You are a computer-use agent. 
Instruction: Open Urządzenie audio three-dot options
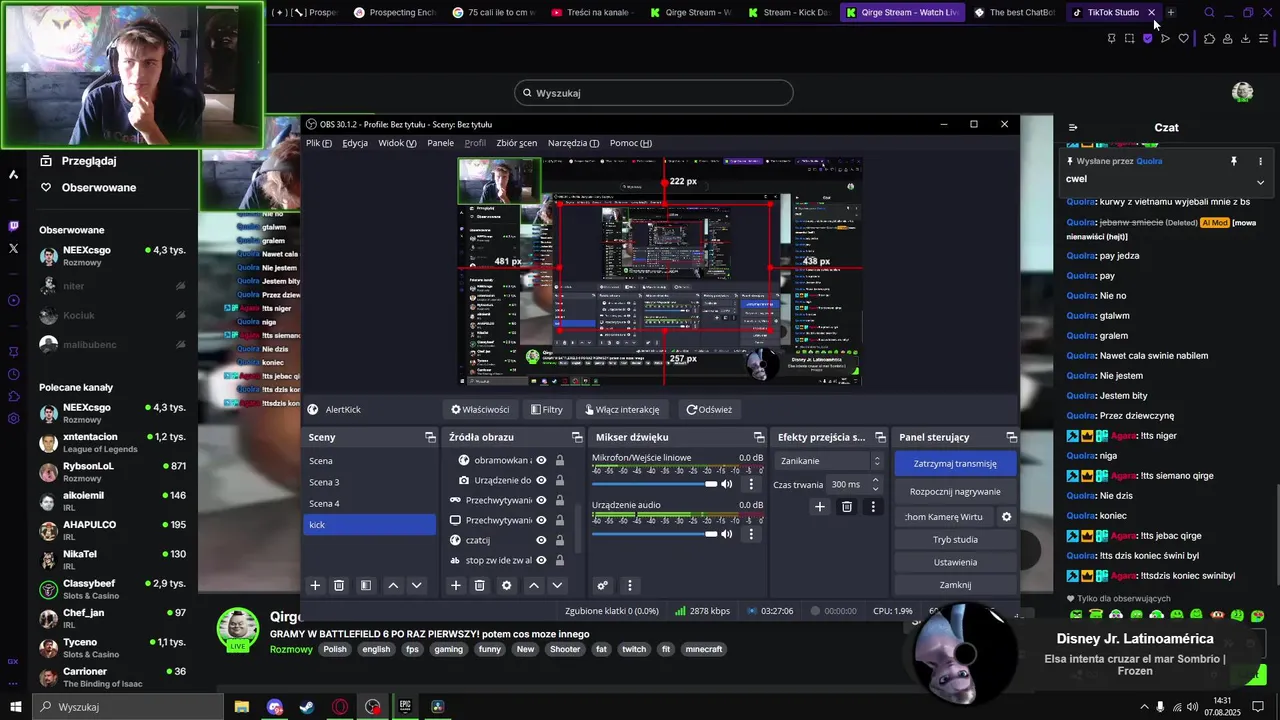coord(751,534)
